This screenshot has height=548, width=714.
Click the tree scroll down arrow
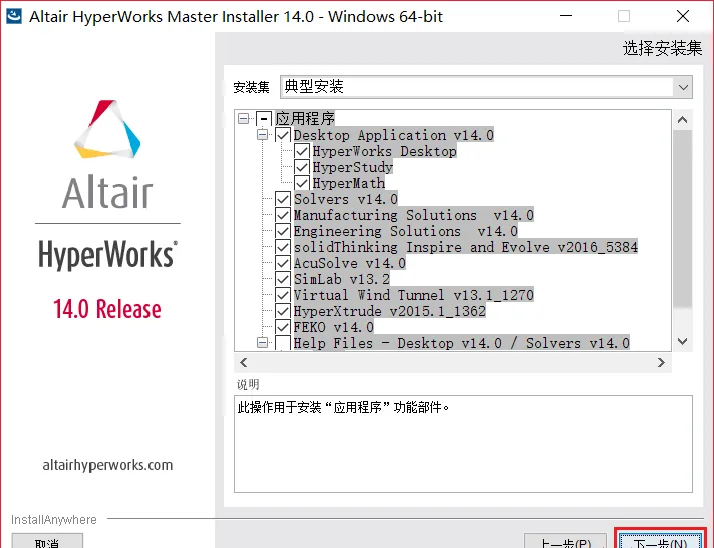click(x=682, y=341)
